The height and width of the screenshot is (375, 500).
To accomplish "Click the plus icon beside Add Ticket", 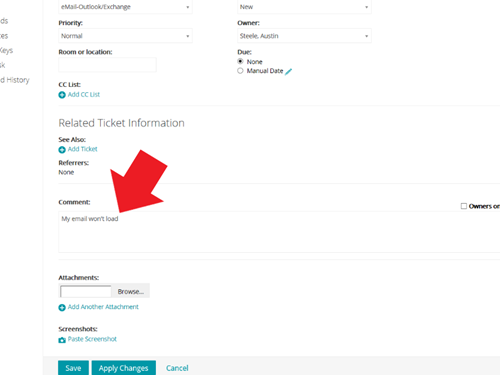I will (x=62, y=150).
